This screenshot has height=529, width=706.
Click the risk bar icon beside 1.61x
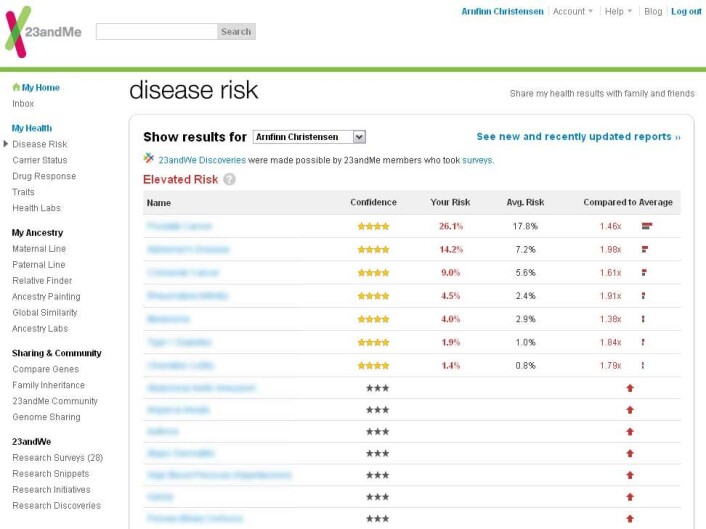point(644,272)
